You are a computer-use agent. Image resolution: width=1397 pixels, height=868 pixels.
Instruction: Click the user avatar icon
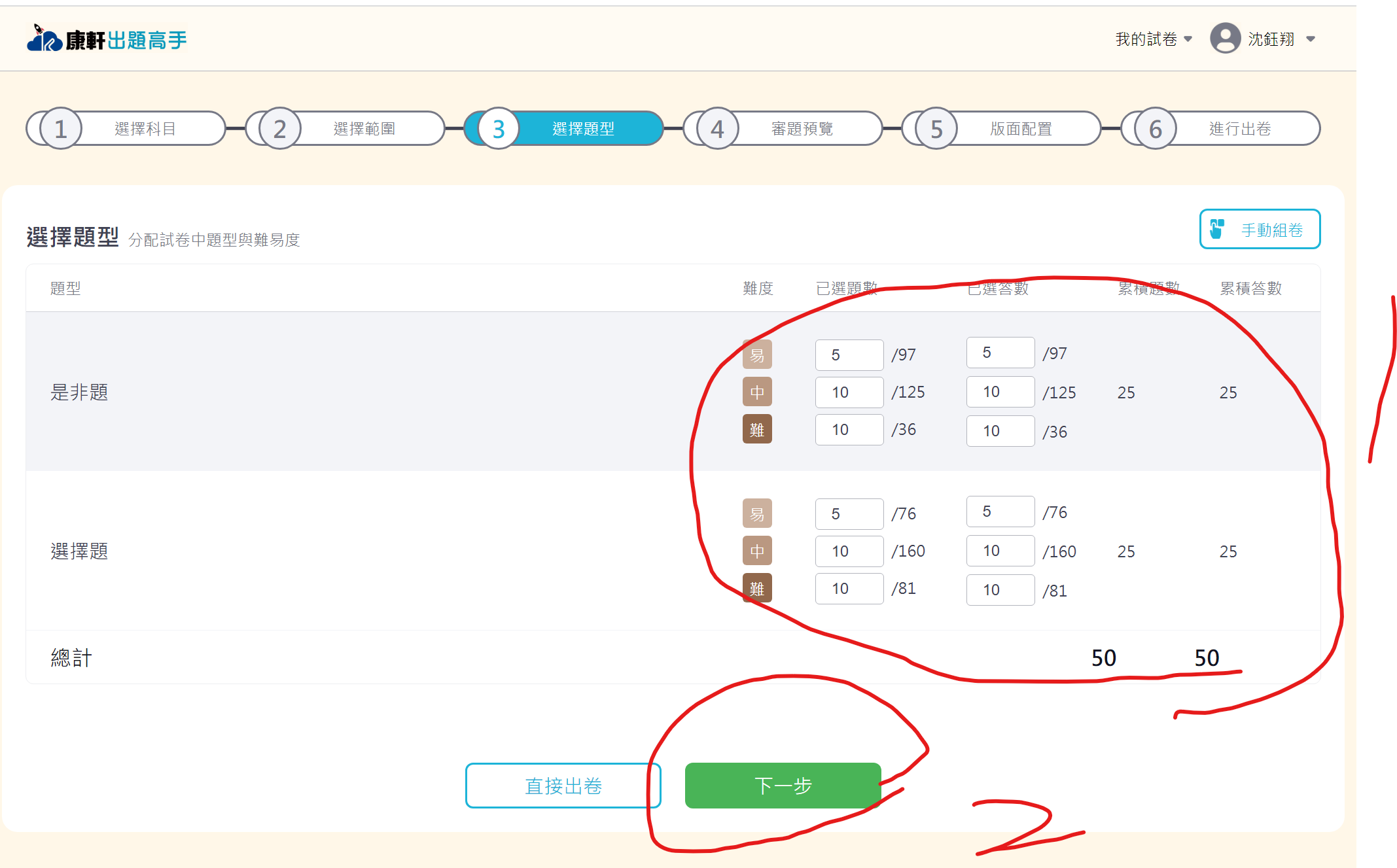tap(1225, 38)
